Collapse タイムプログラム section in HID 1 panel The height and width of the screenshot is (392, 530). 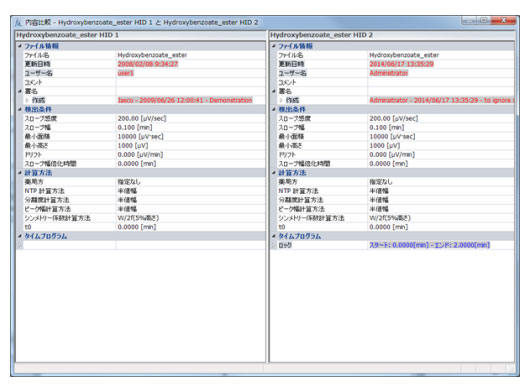coord(20,236)
